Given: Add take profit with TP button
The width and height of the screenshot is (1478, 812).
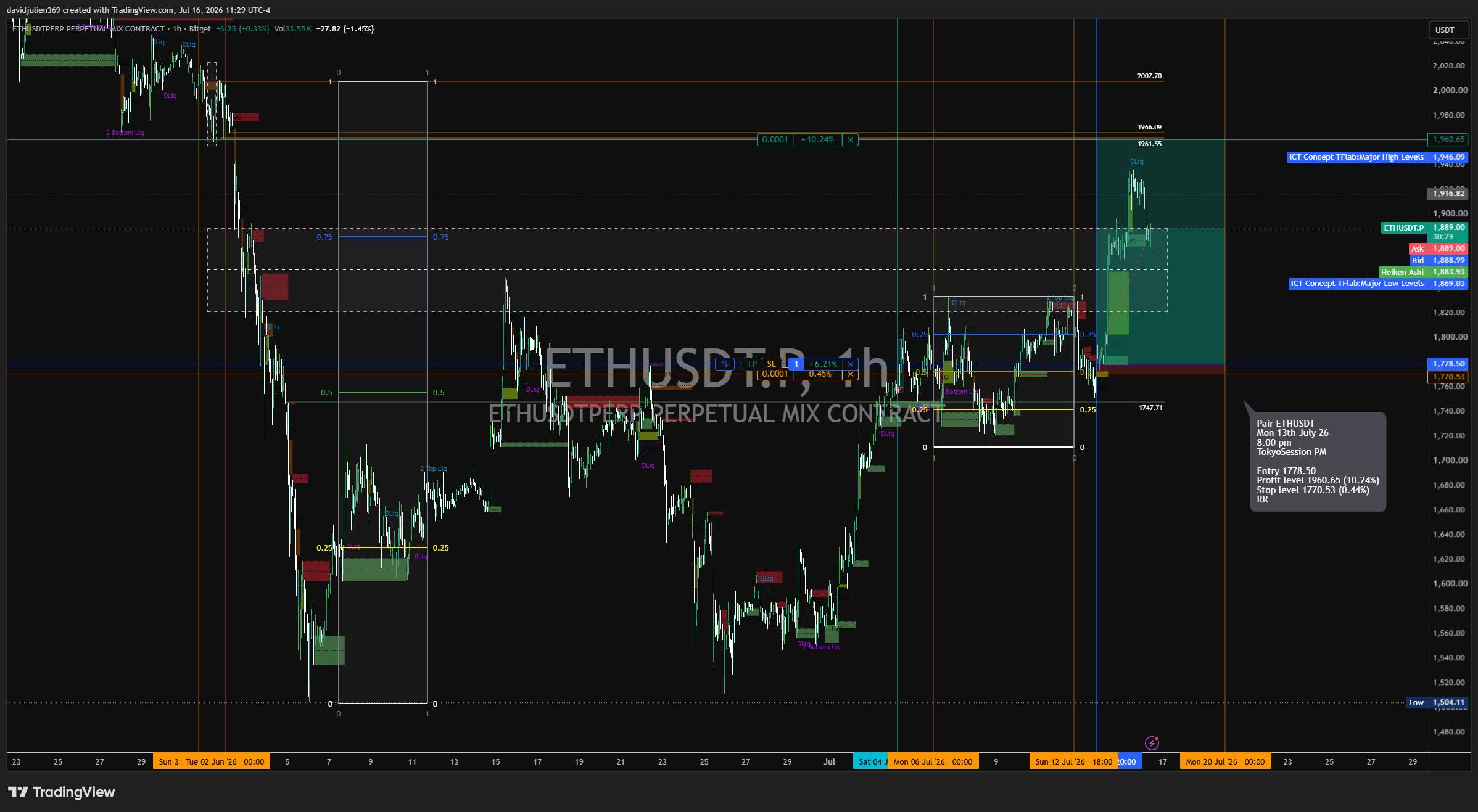Looking at the screenshot, I should 751,364.
